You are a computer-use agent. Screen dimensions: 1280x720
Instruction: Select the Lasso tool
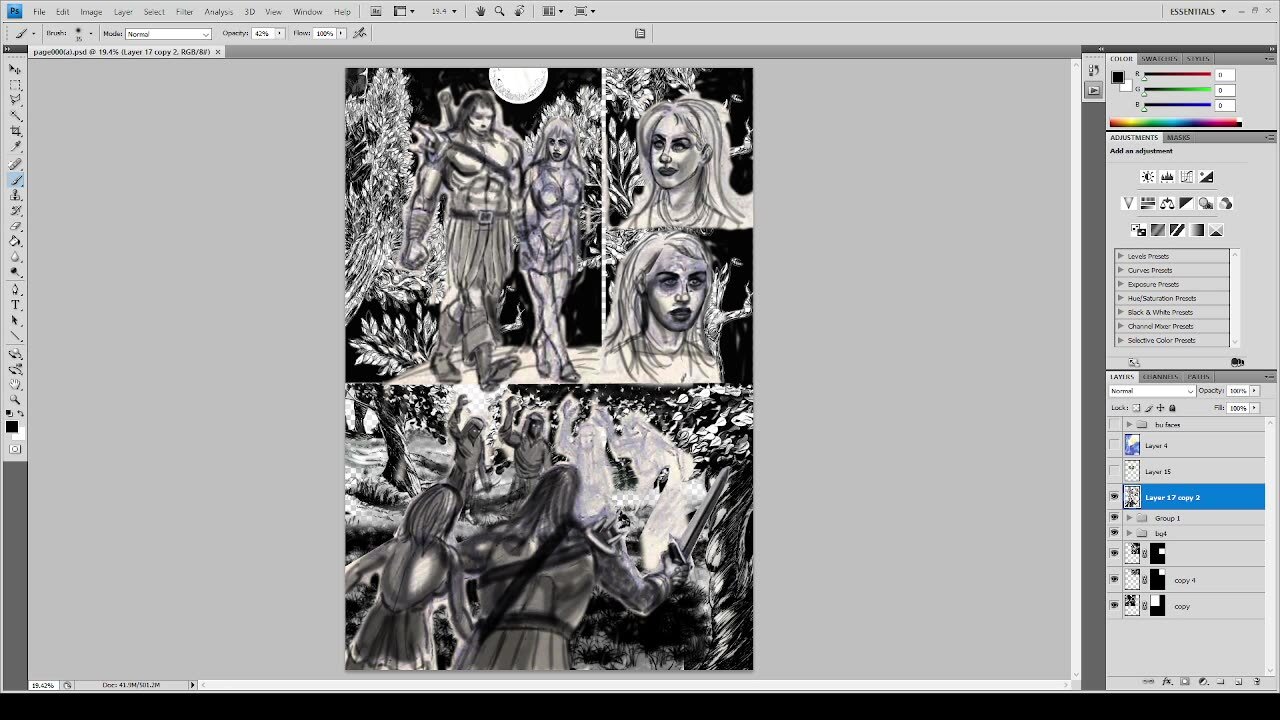[15, 100]
